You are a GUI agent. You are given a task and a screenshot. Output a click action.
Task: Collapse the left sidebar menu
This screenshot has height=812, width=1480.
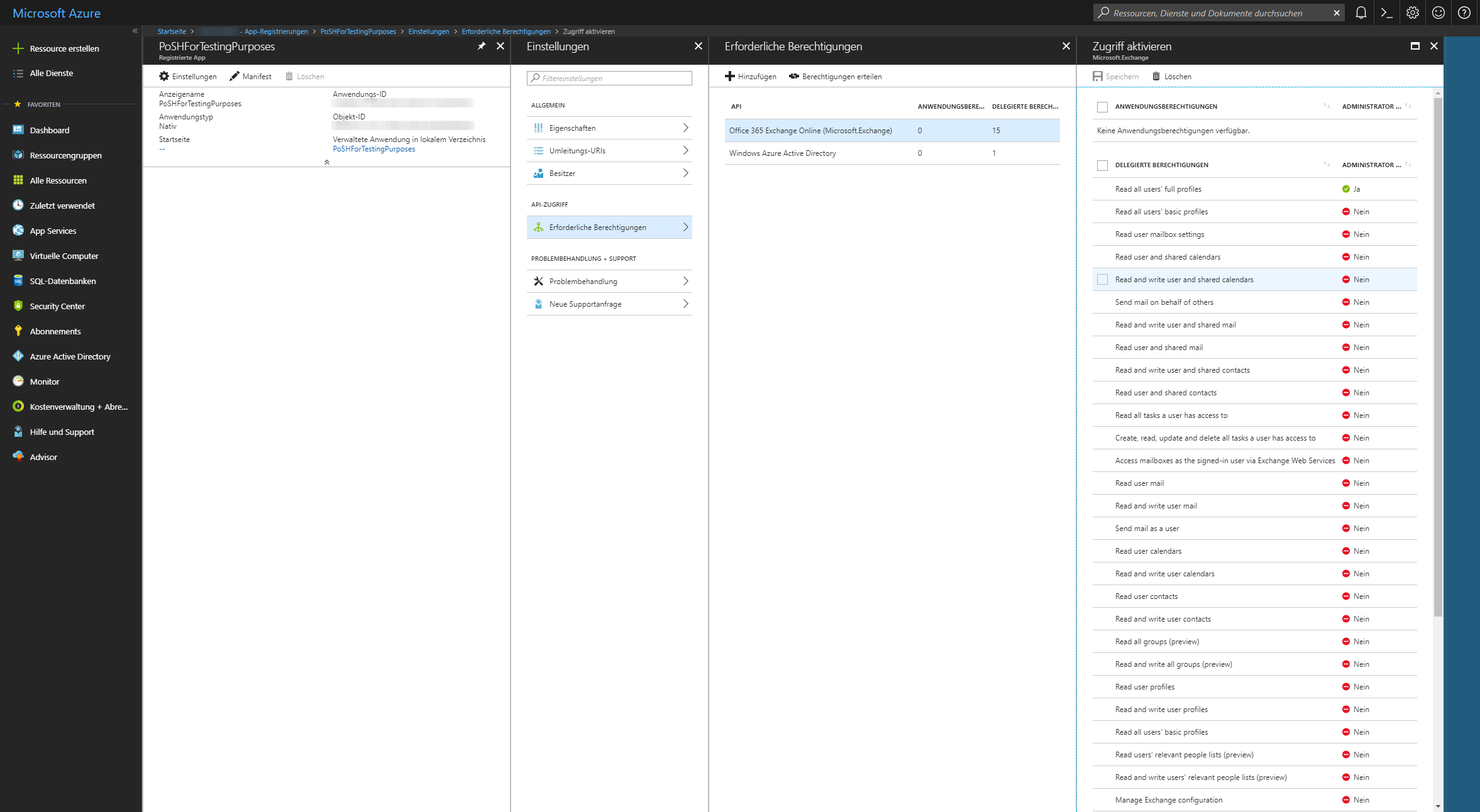(x=135, y=31)
